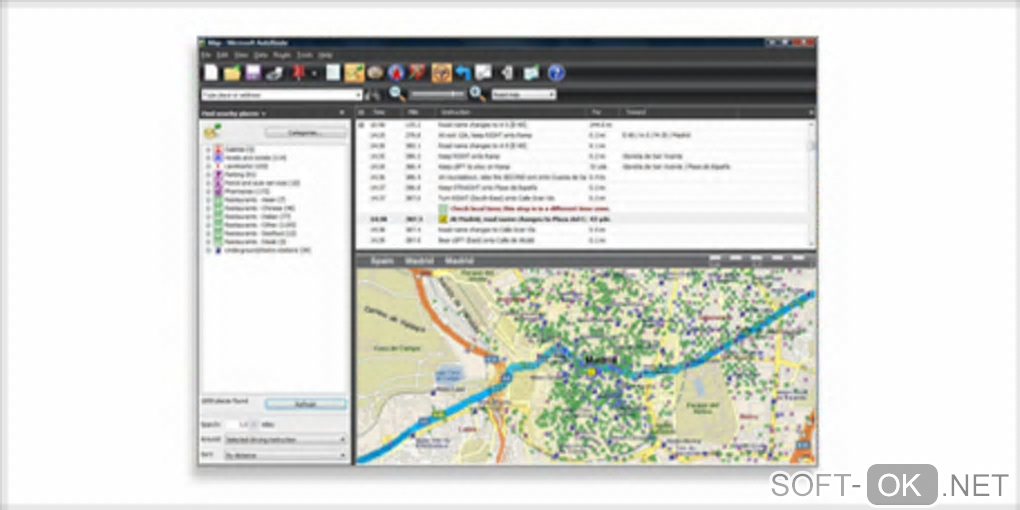Open the pushpin tool's dropdown arrow
This screenshot has height=510, width=1020.
(314, 74)
